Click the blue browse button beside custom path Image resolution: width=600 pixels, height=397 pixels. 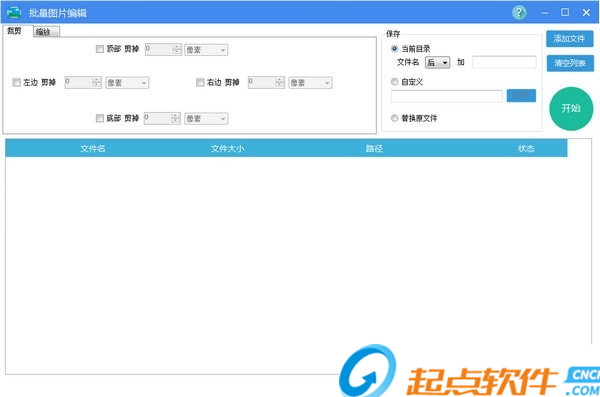coord(521,96)
